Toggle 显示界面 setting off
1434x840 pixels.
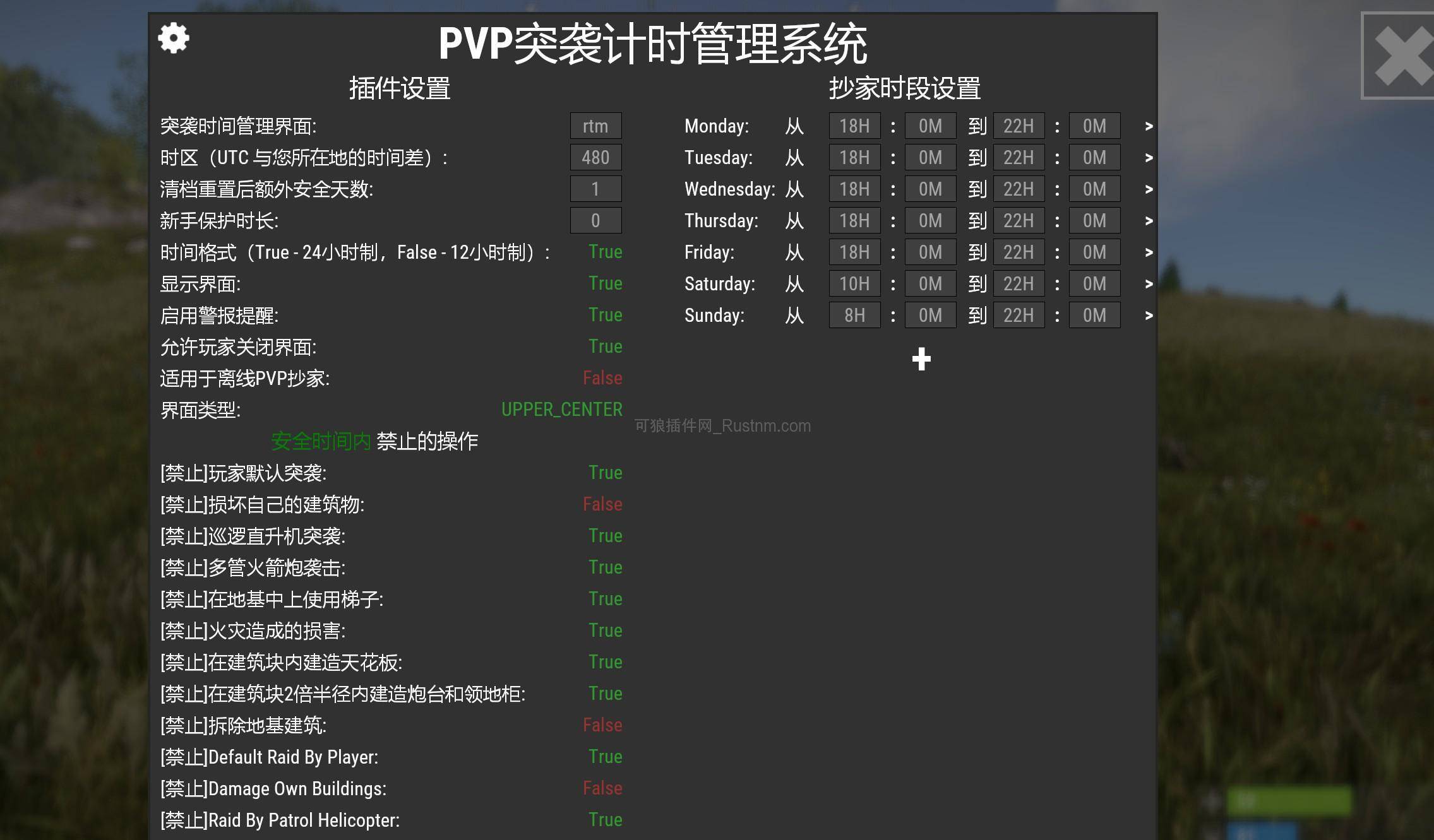pos(605,283)
